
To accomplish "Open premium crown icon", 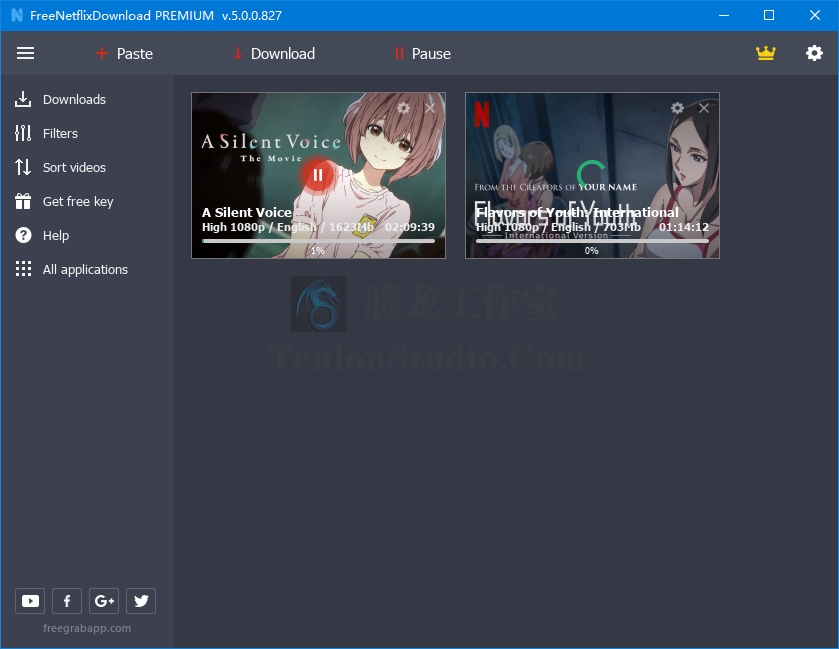I will point(766,53).
